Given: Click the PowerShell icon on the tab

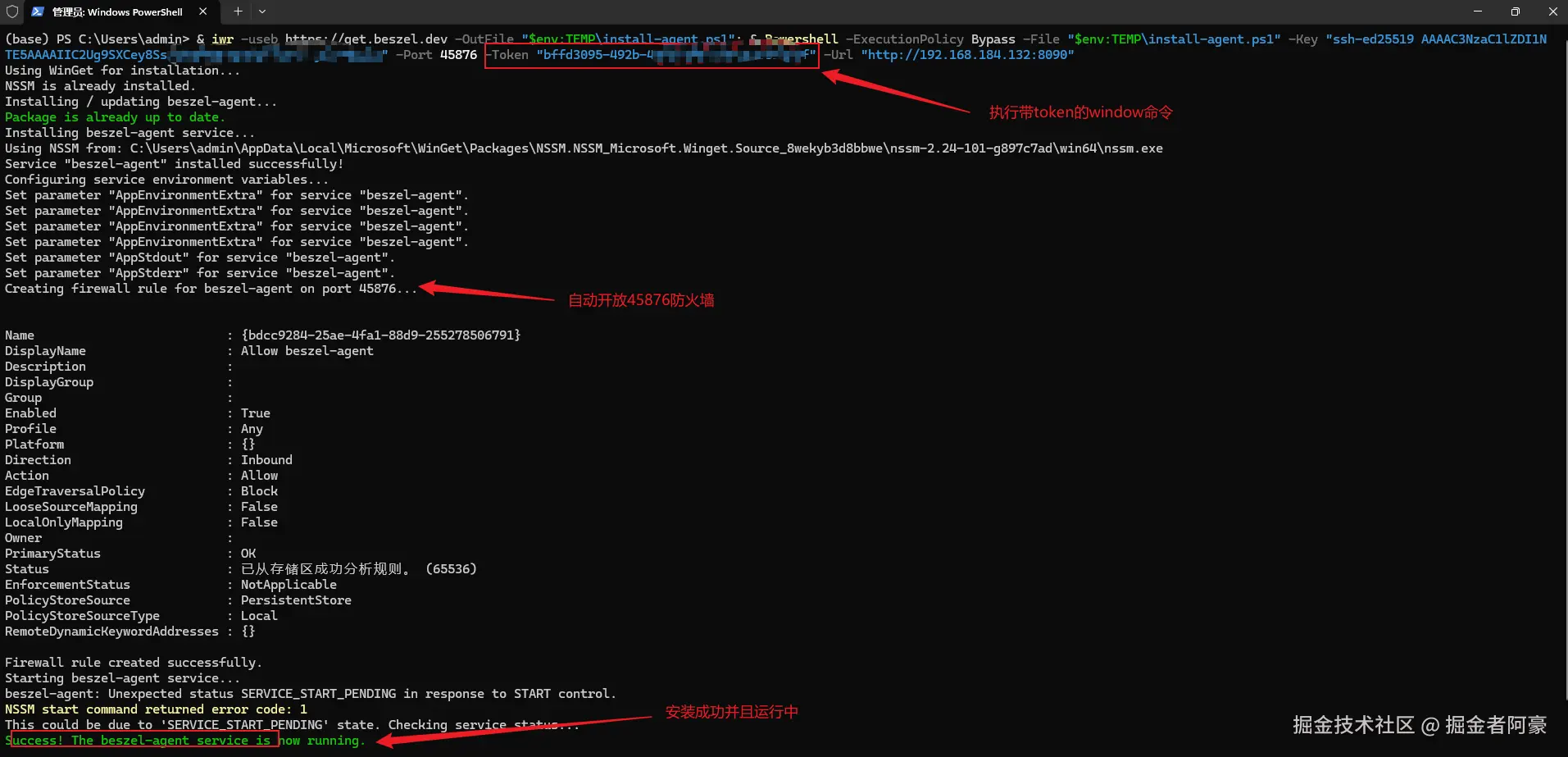Looking at the screenshot, I should point(38,11).
